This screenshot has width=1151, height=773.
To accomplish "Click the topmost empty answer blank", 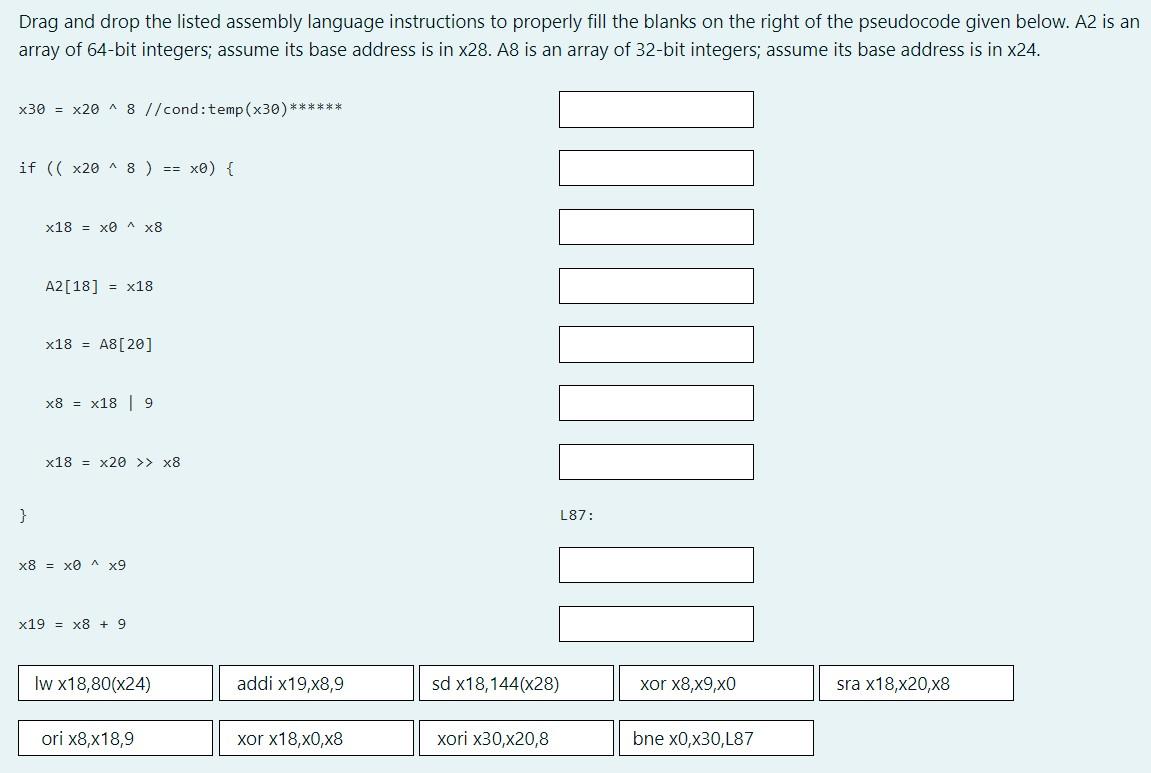I will 656,109.
